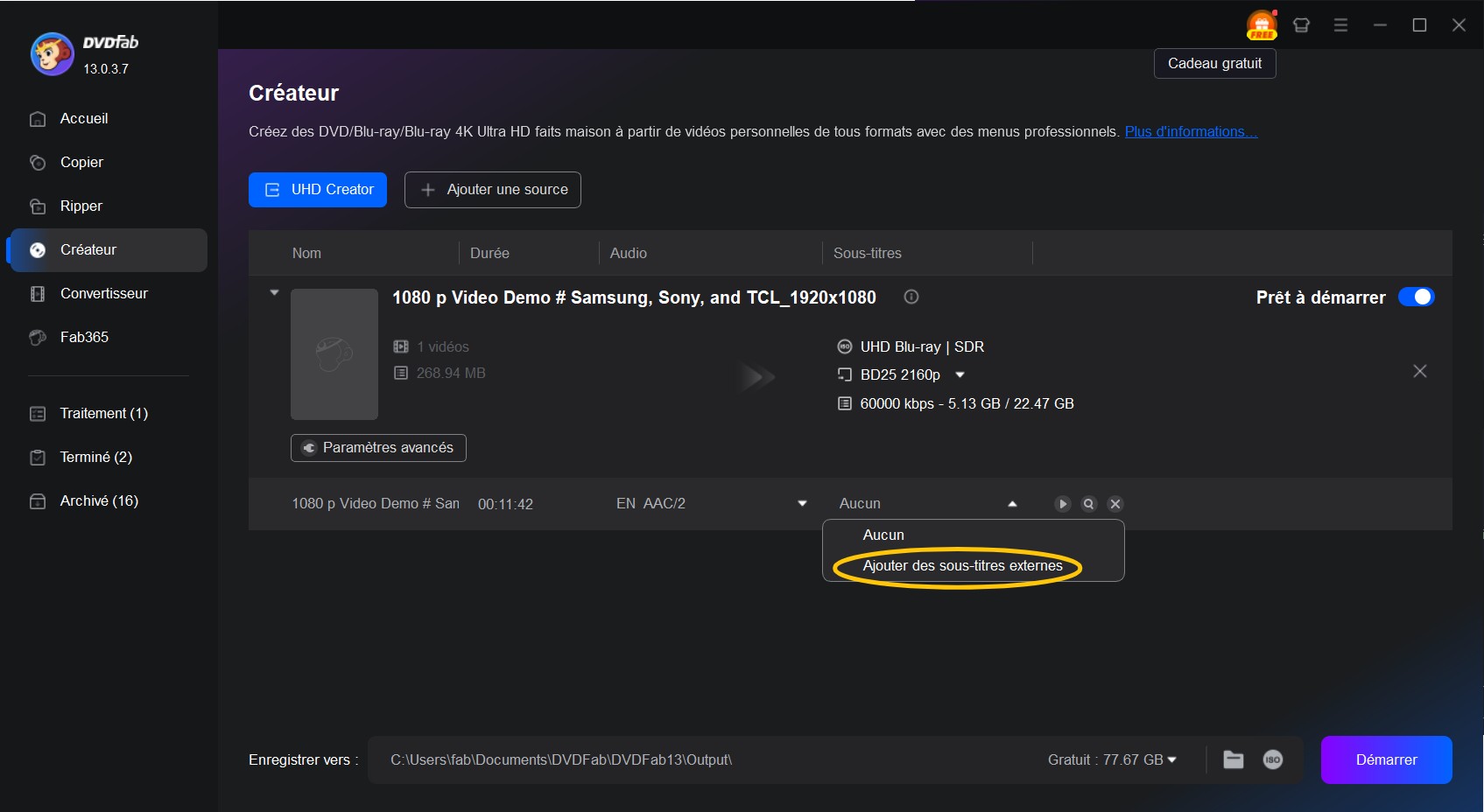Click the Enregistrer vers label
The image size is (1484, 812).
(303, 759)
